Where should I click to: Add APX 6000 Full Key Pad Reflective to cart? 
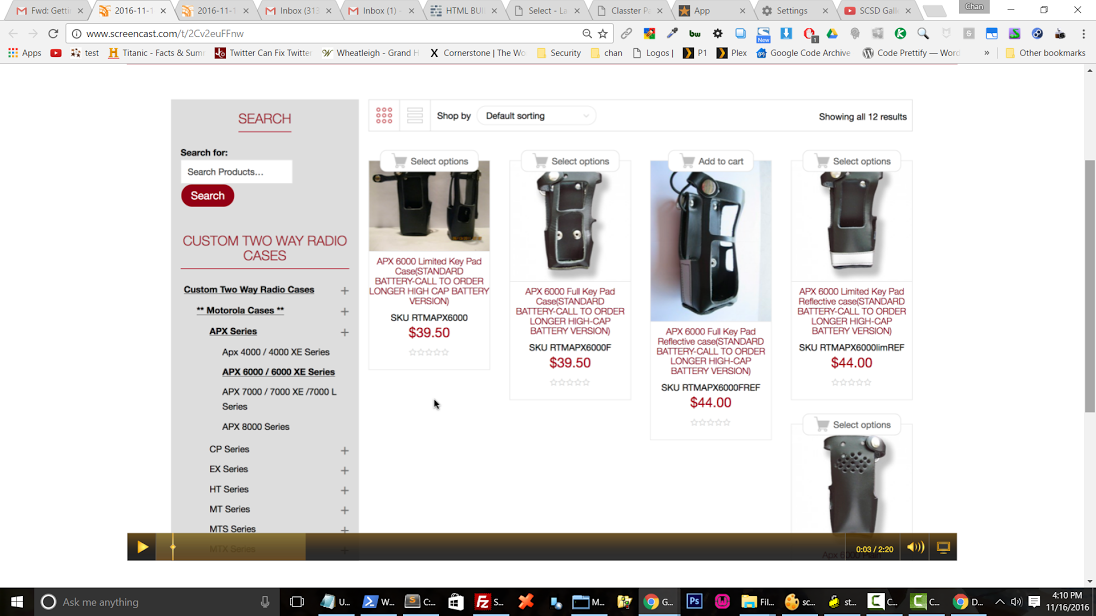[x=711, y=161]
